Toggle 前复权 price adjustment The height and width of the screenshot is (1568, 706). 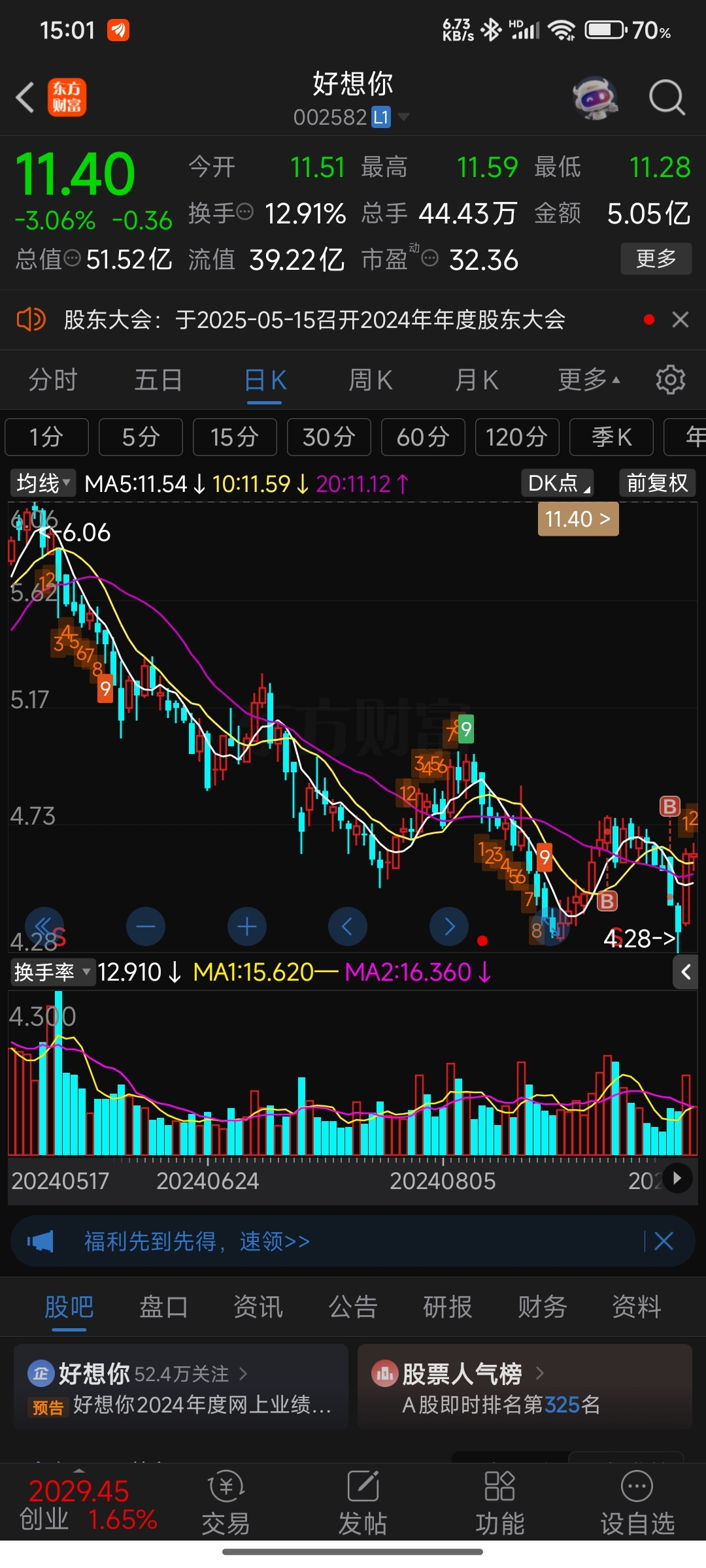pos(657,483)
